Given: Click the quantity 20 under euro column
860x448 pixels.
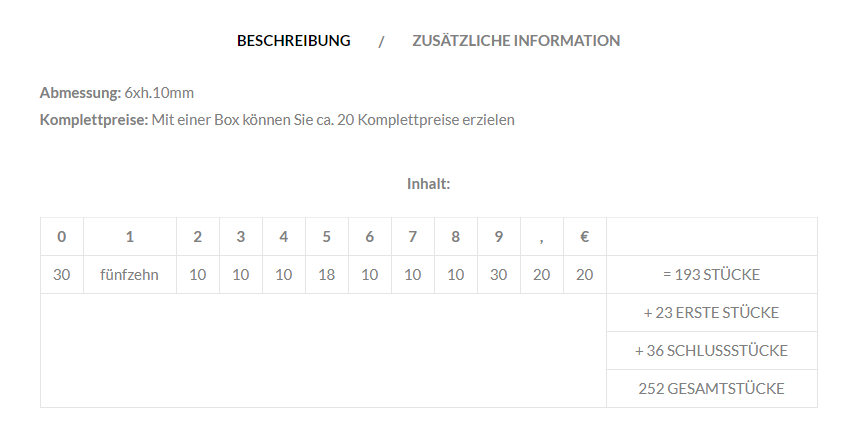Looking at the screenshot, I should tap(585, 275).
